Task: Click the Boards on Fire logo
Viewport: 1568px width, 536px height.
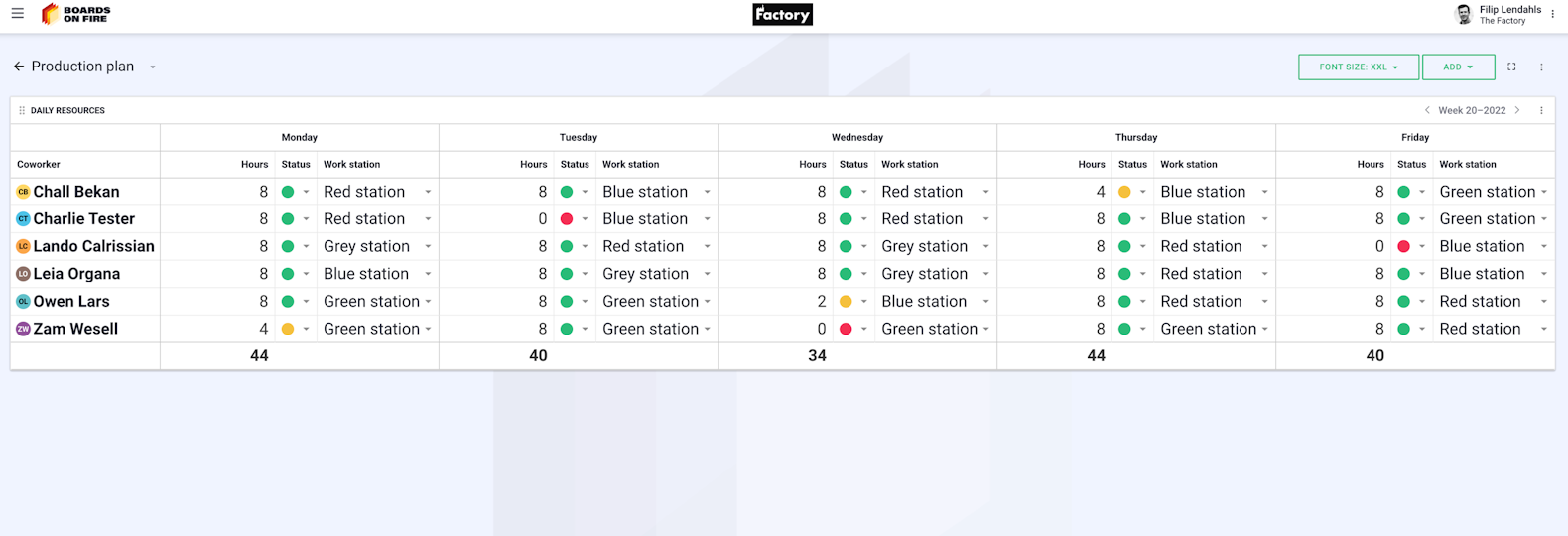Action: coord(76,14)
